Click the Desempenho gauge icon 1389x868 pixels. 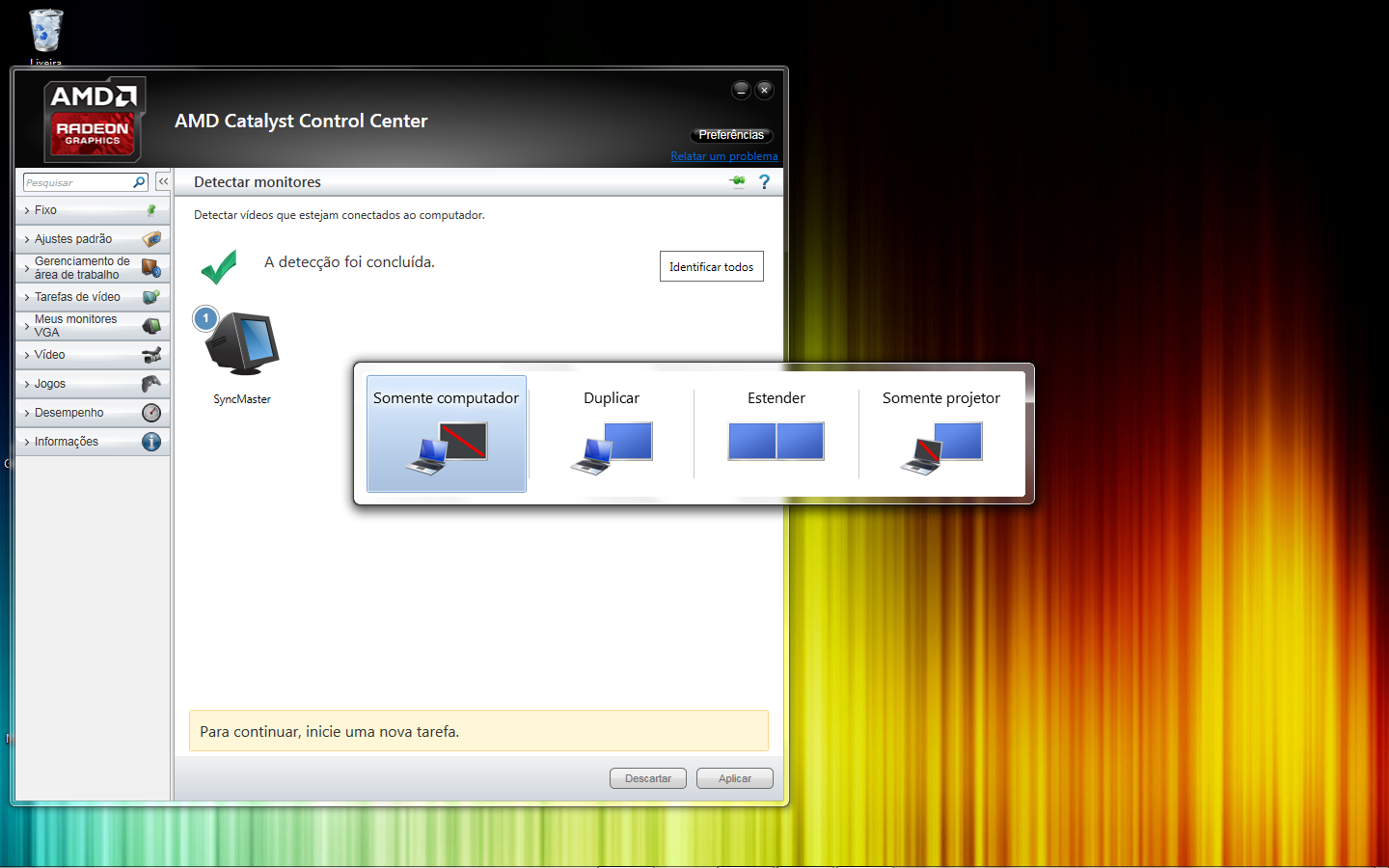coord(151,413)
